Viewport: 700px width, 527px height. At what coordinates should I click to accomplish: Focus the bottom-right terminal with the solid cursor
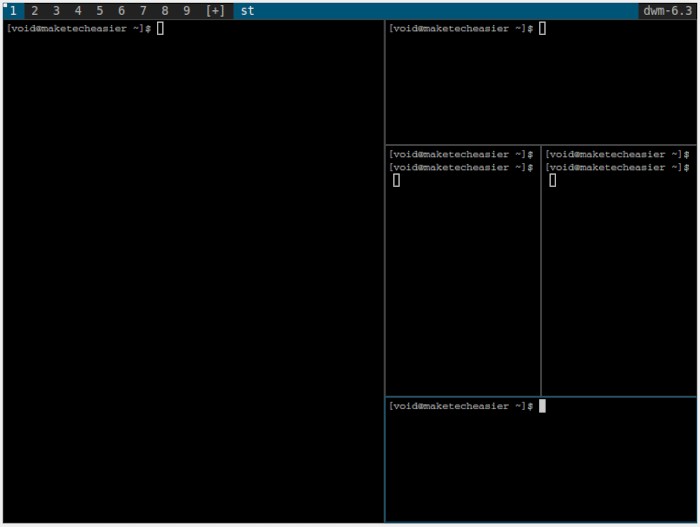pos(541,460)
